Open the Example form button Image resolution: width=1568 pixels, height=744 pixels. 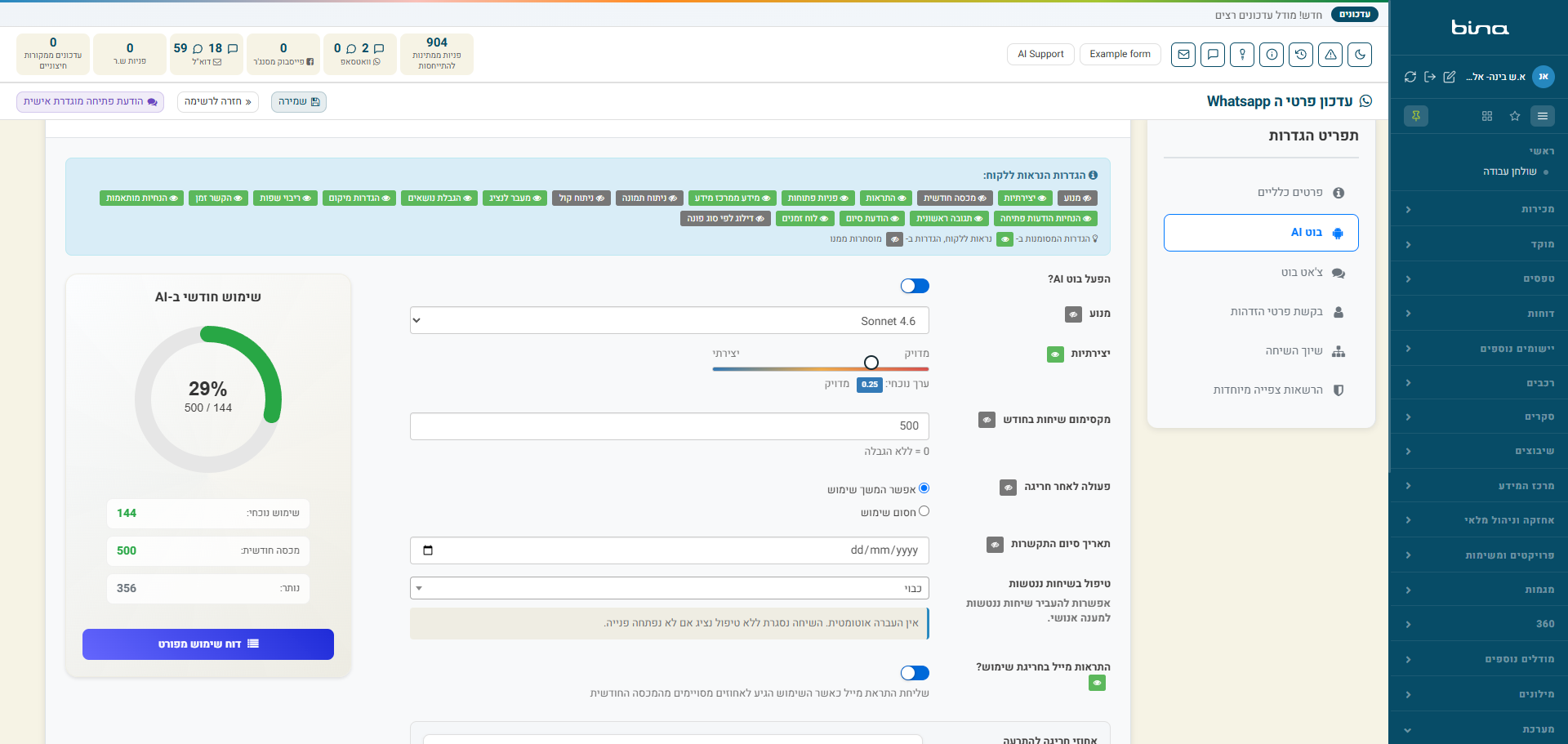[1120, 55]
